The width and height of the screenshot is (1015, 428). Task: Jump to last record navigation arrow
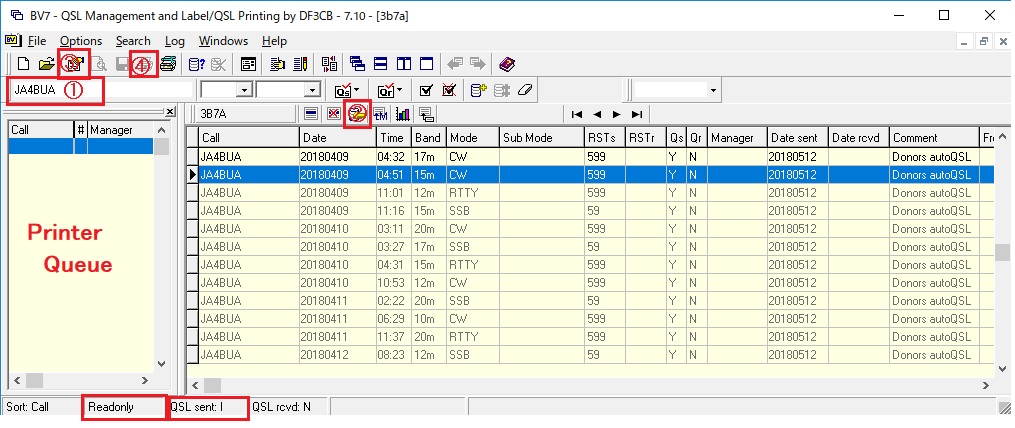click(637, 115)
